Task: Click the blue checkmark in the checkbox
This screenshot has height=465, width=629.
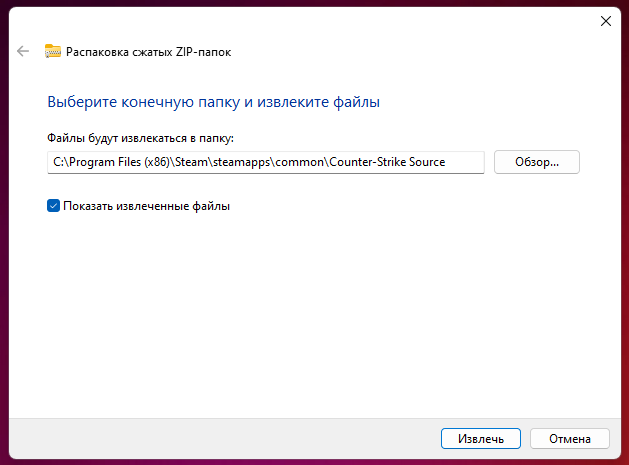Action: click(x=53, y=206)
